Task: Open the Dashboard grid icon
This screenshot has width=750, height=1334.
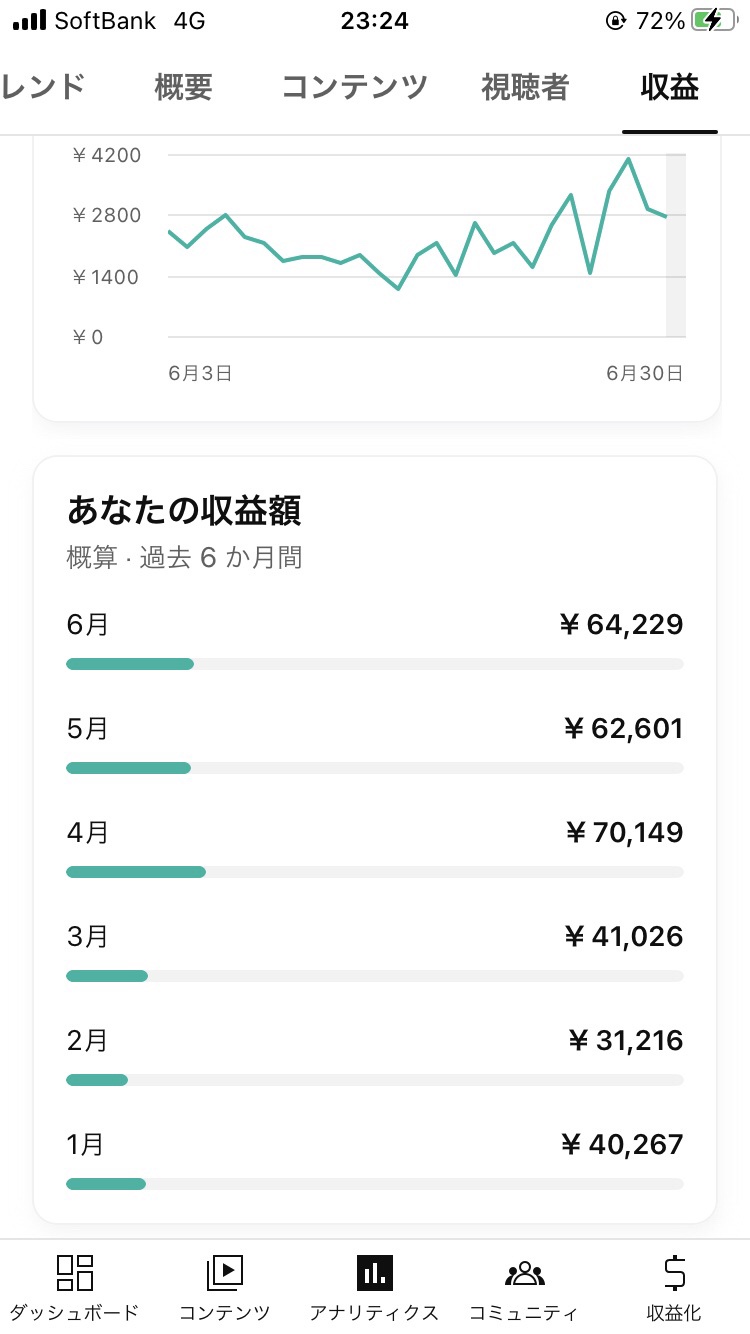Action: click(75, 1272)
